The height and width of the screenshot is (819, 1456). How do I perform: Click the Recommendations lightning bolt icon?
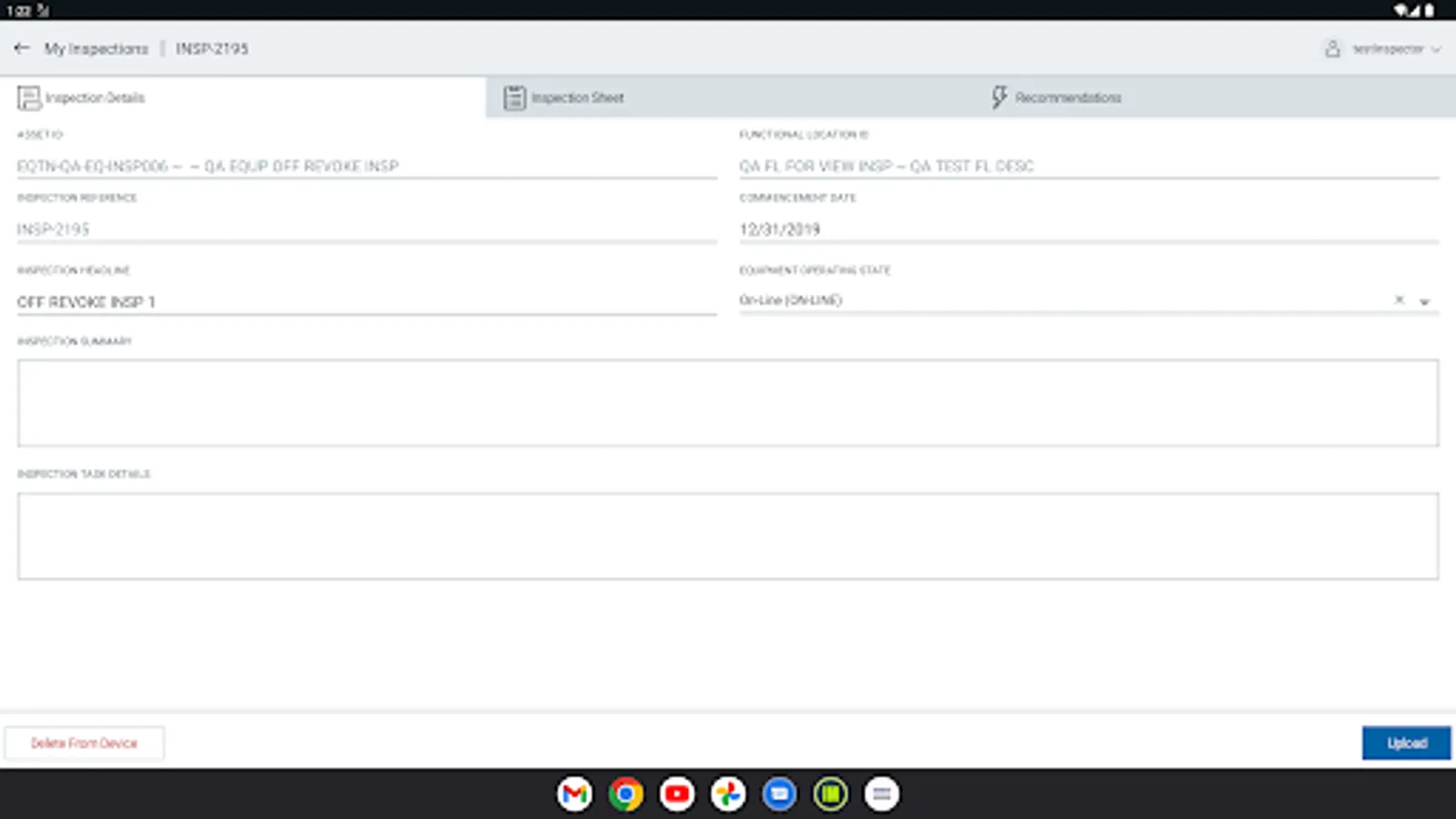coord(998,96)
